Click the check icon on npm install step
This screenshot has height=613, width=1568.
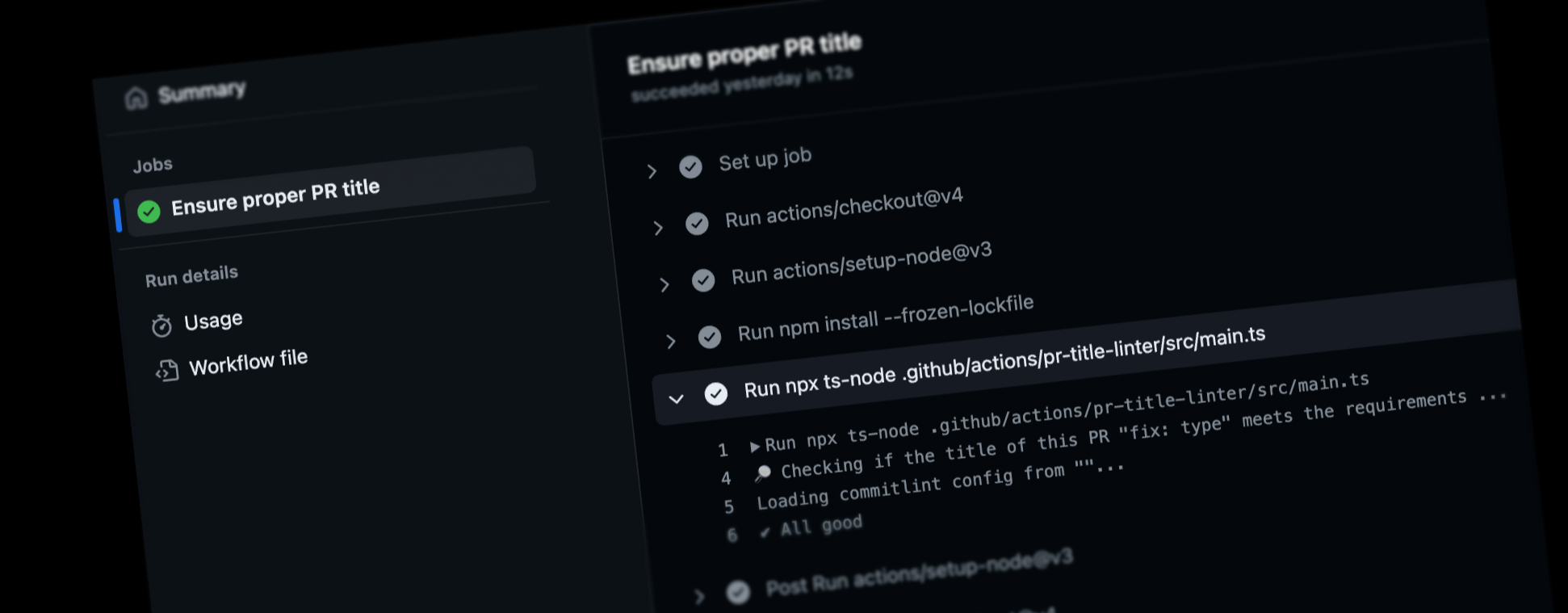[710, 337]
